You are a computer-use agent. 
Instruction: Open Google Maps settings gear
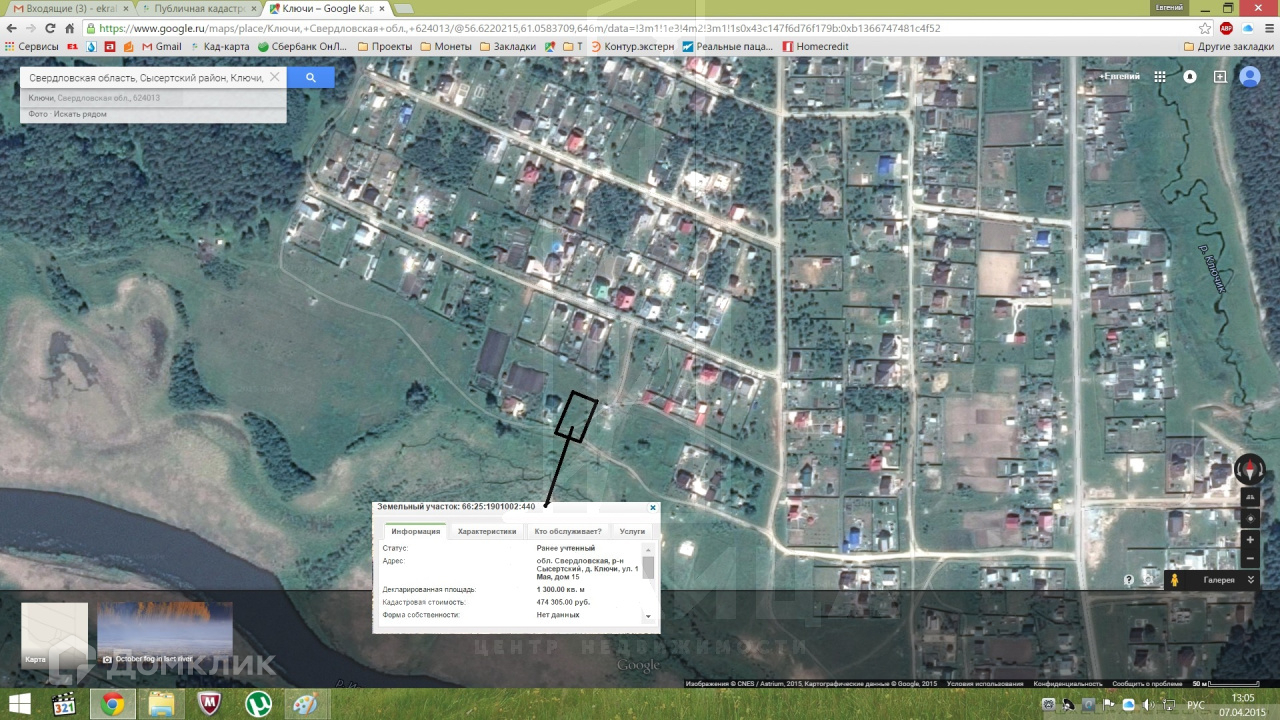pos(1149,580)
